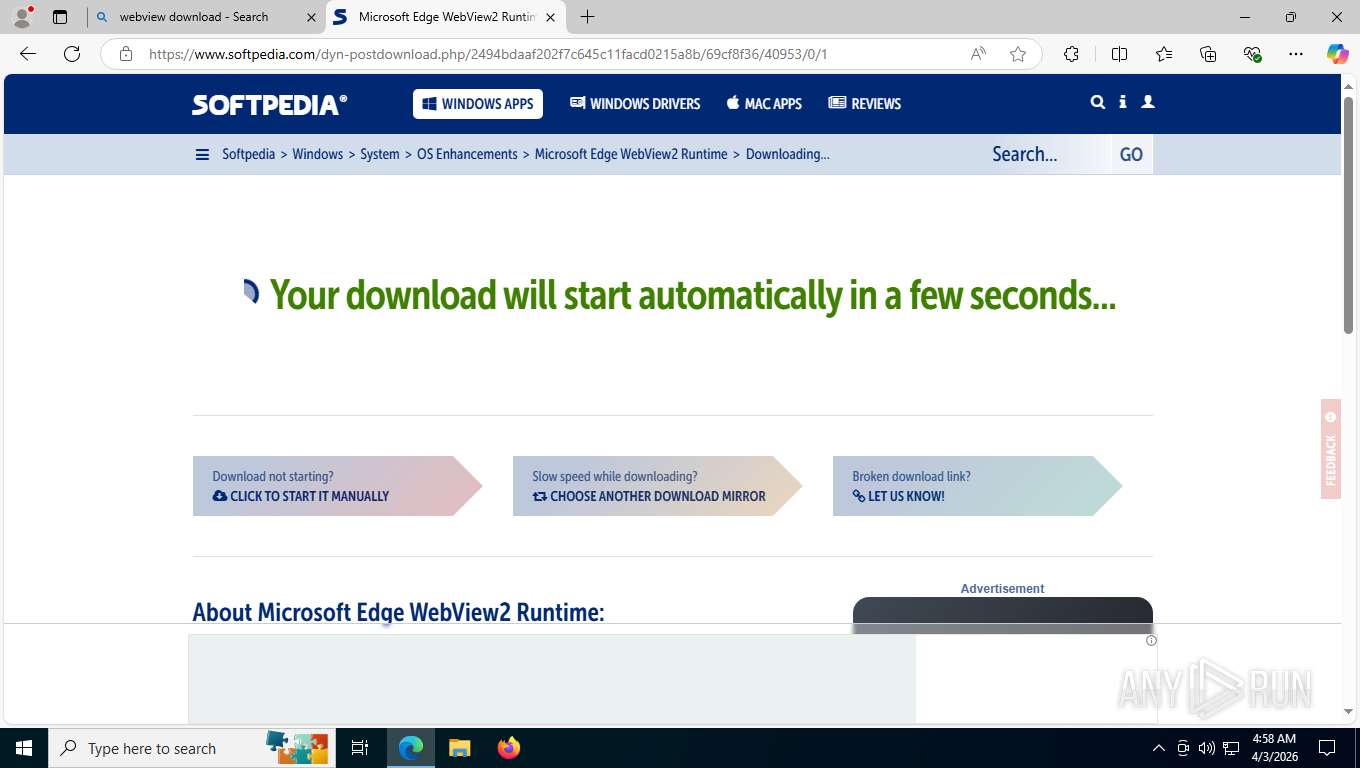Open Task View on the taskbar
Image resolution: width=1360 pixels, height=768 pixels.
[360, 748]
